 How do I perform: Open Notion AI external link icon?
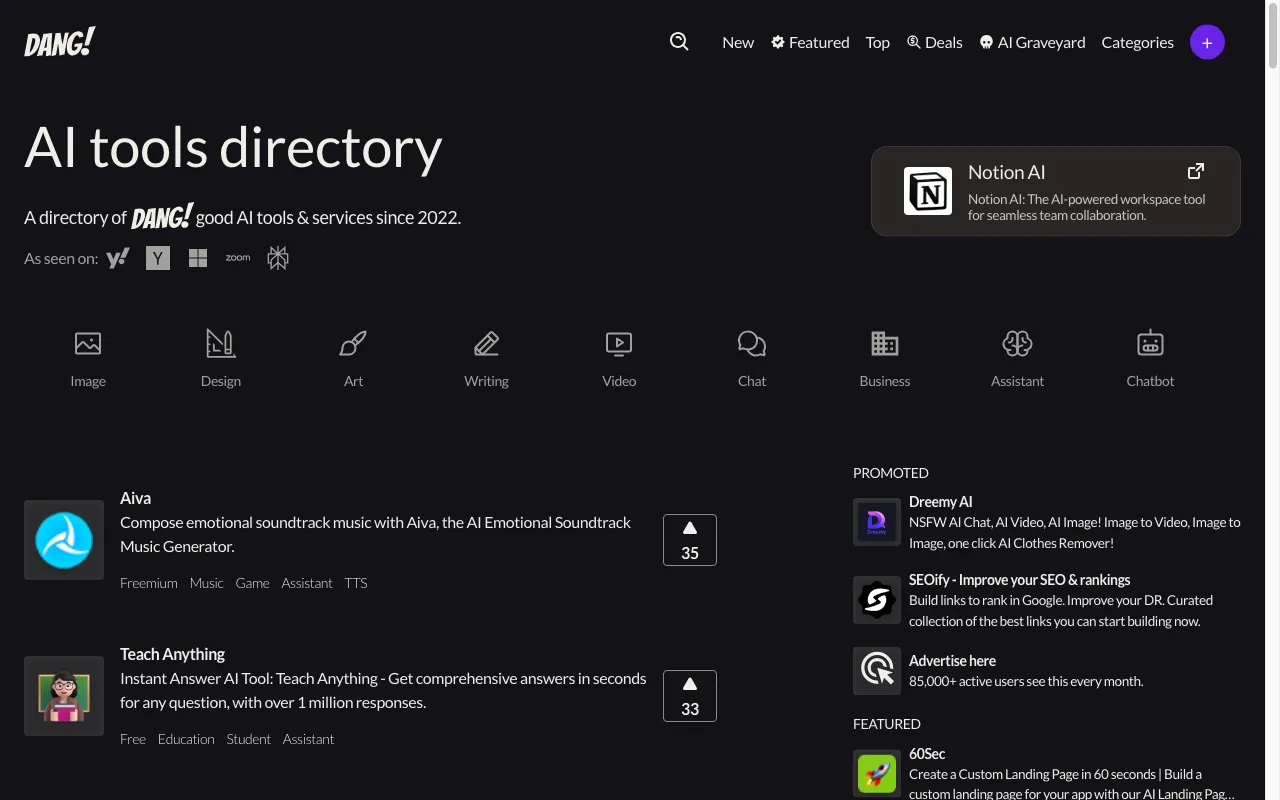(1196, 171)
